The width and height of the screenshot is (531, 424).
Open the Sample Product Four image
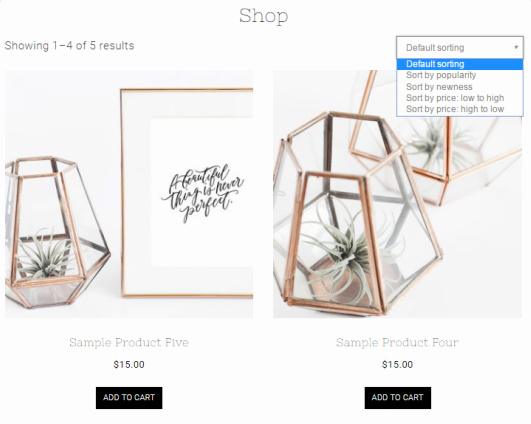[x=398, y=194]
